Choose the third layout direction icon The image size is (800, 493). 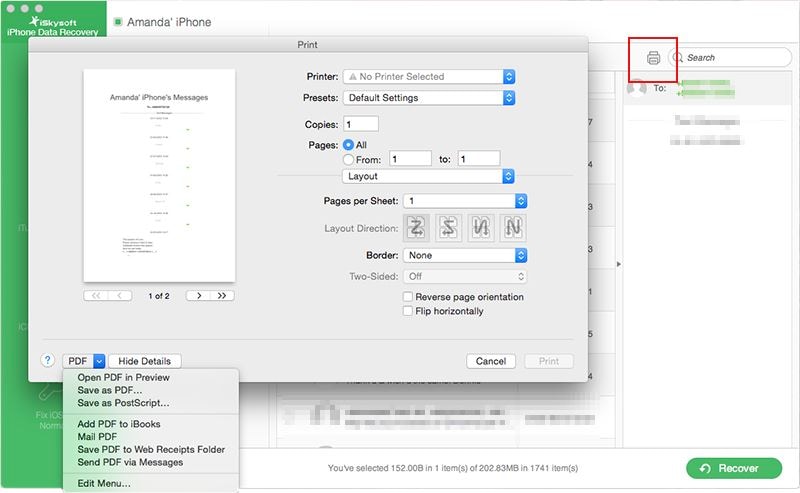(x=481, y=228)
